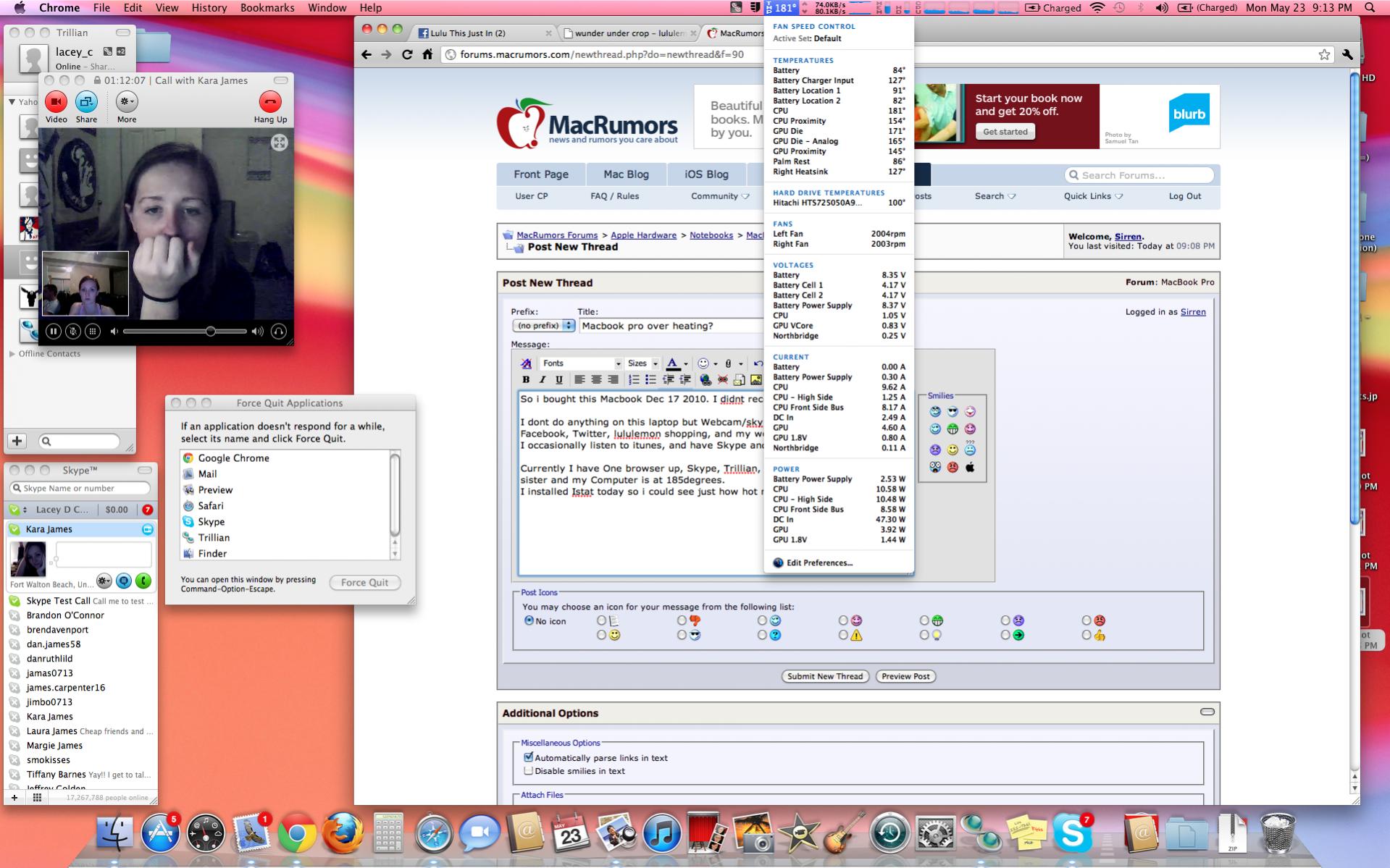Insert the sunglasses cool smilie
The image size is (1390, 868).
click(x=953, y=412)
